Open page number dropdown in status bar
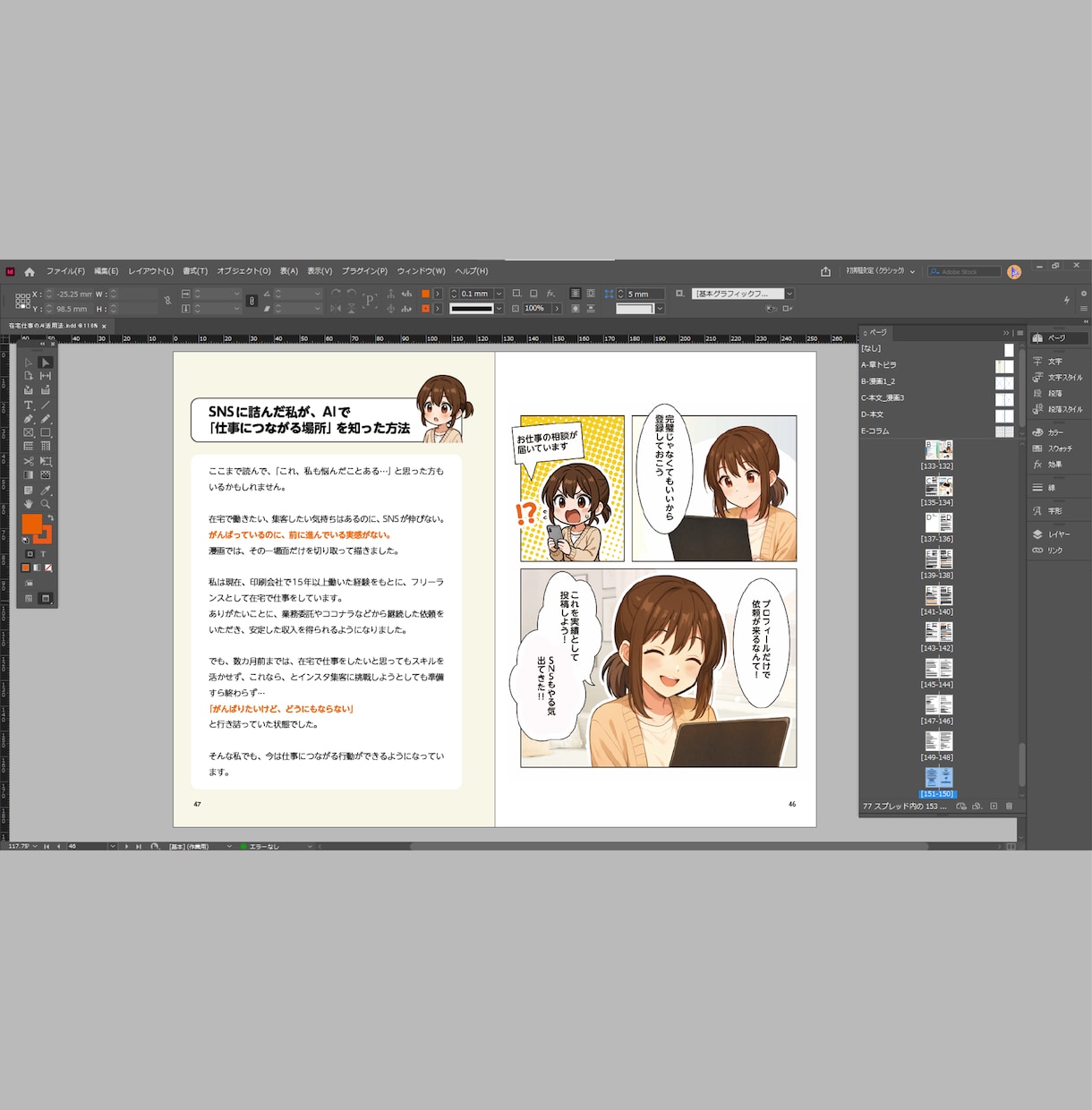Screen dimensions: 1092x1110 point(113,846)
